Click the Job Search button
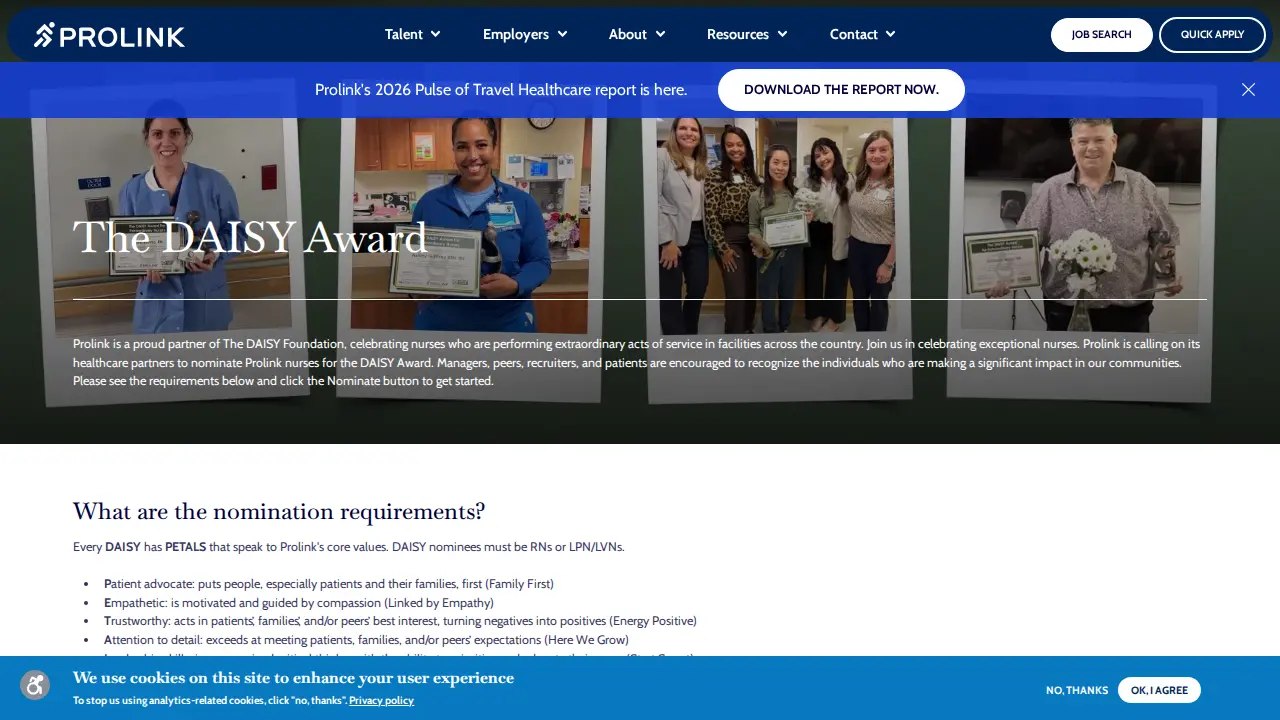This screenshot has height=720, width=1280. click(x=1102, y=35)
